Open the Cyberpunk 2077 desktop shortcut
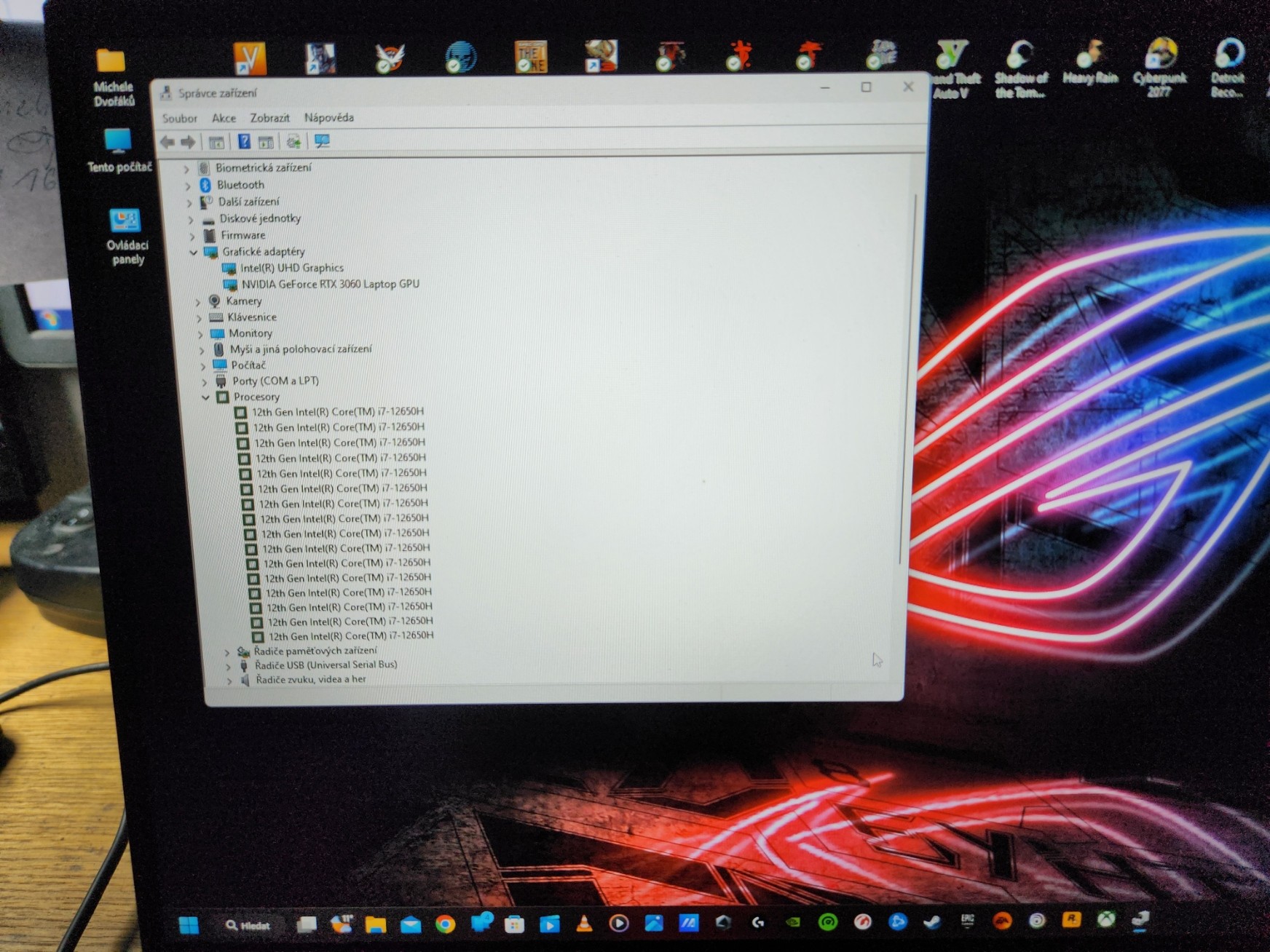The width and height of the screenshot is (1270, 952). tap(1159, 67)
